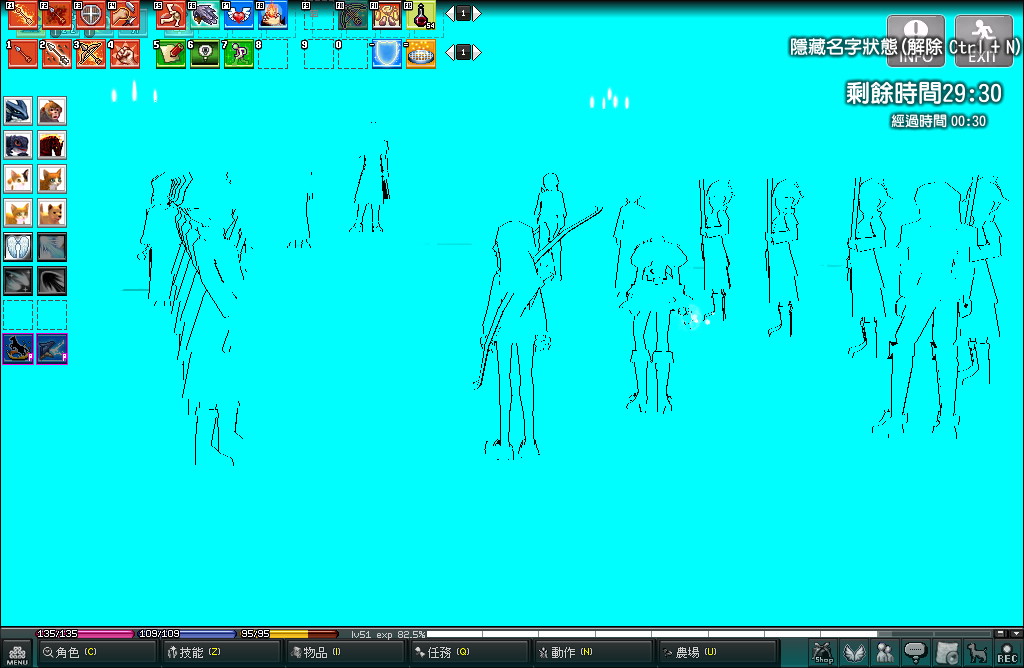Click the top hotbar right page arrow
The width and height of the screenshot is (1024, 668).
pyautogui.click(x=477, y=13)
